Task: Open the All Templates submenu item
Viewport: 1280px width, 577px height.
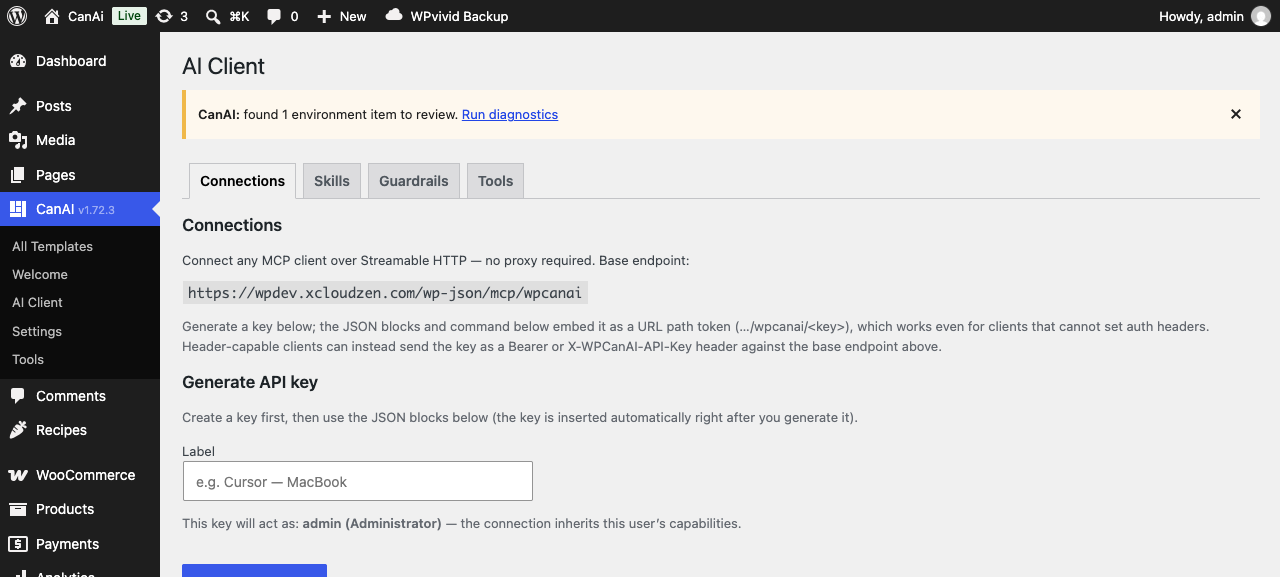Action: click(x=52, y=246)
